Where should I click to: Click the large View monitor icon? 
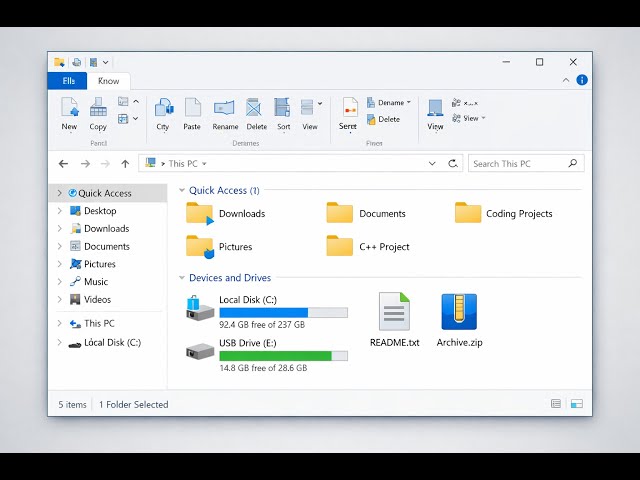tap(435, 109)
